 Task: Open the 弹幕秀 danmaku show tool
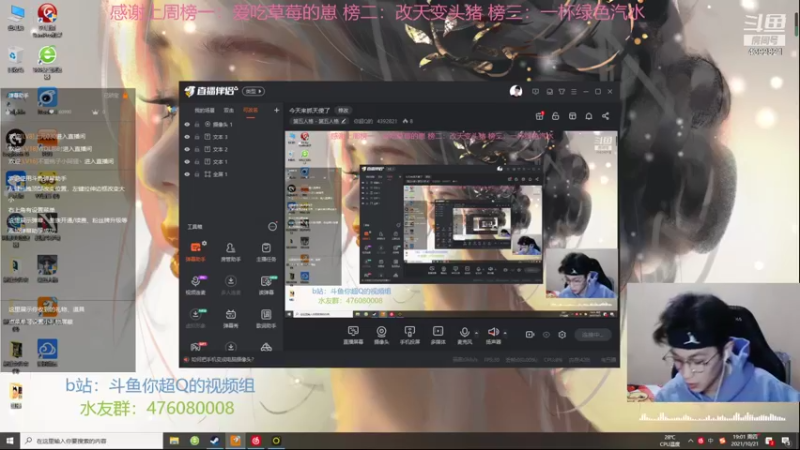coord(231,318)
